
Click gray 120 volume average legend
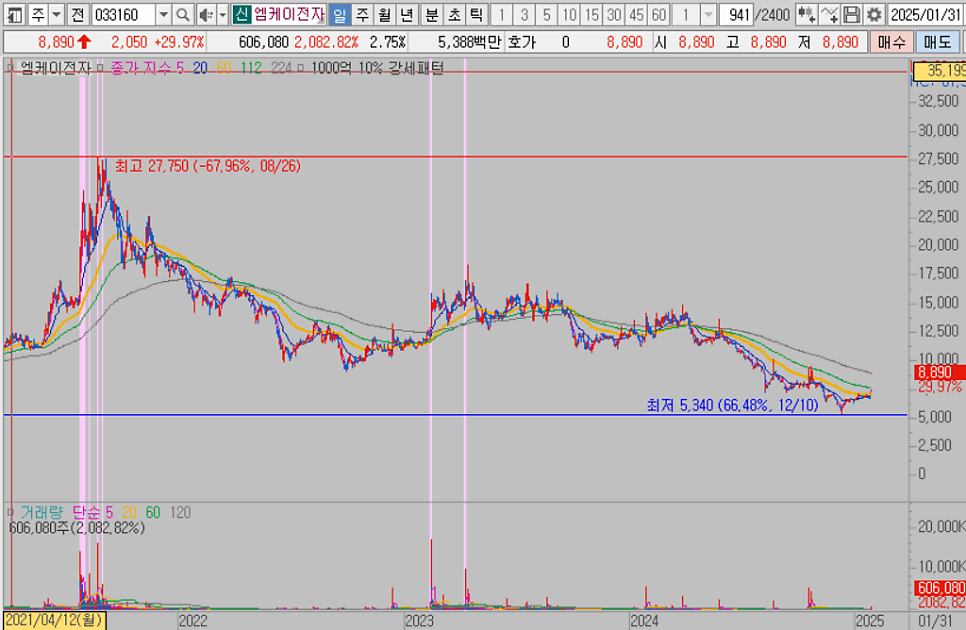pyautogui.click(x=180, y=512)
